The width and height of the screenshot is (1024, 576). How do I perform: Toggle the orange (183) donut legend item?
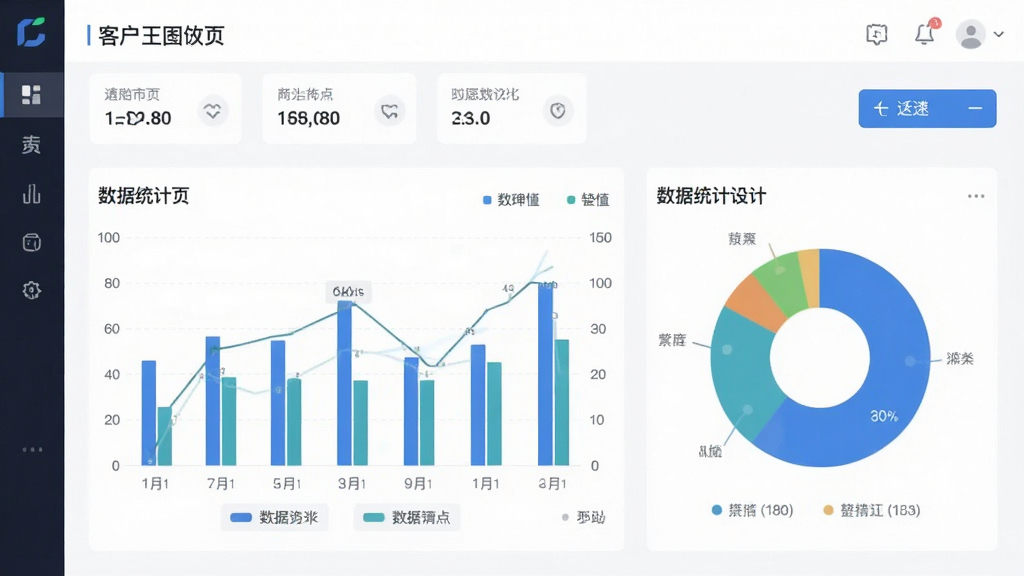(871, 510)
